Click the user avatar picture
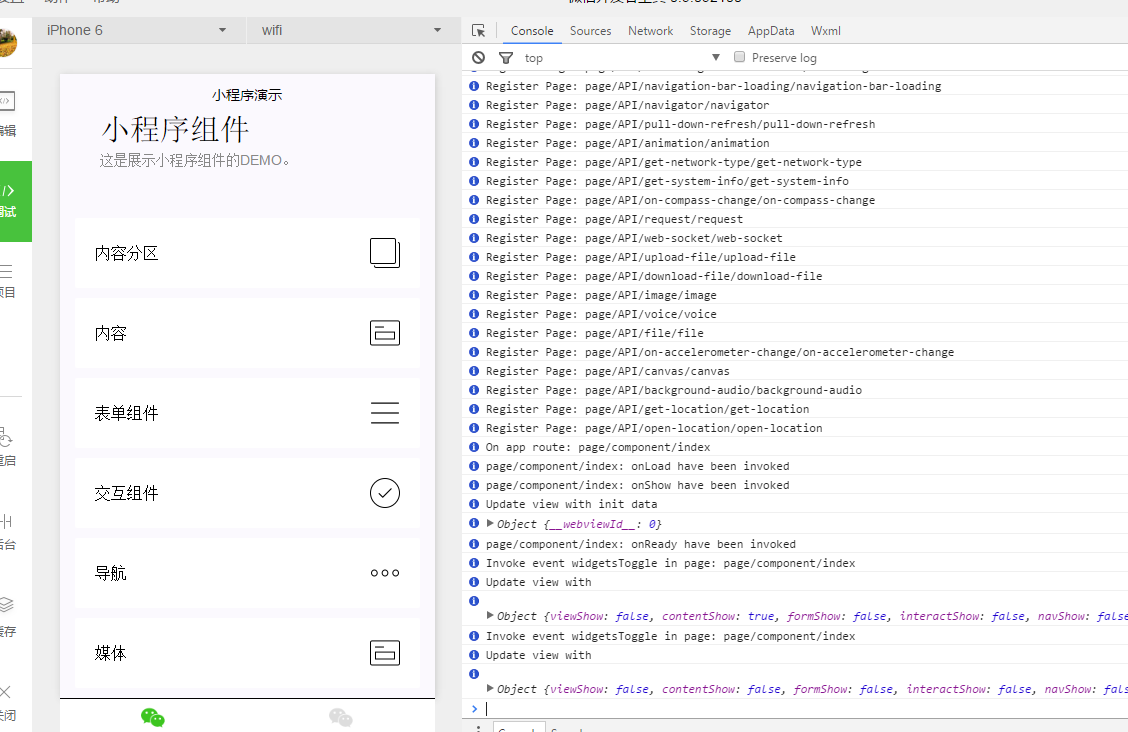 click(x=8, y=43)
